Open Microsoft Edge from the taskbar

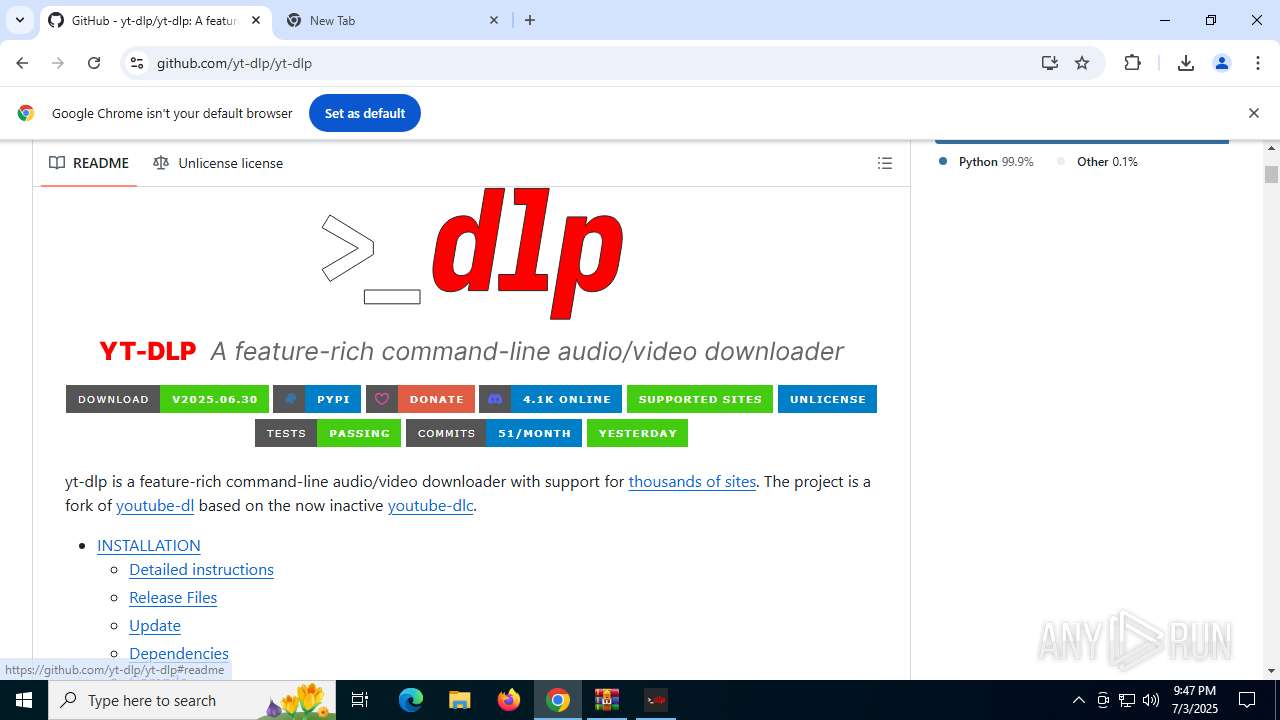pyautogui.click(x=411, y=700)
